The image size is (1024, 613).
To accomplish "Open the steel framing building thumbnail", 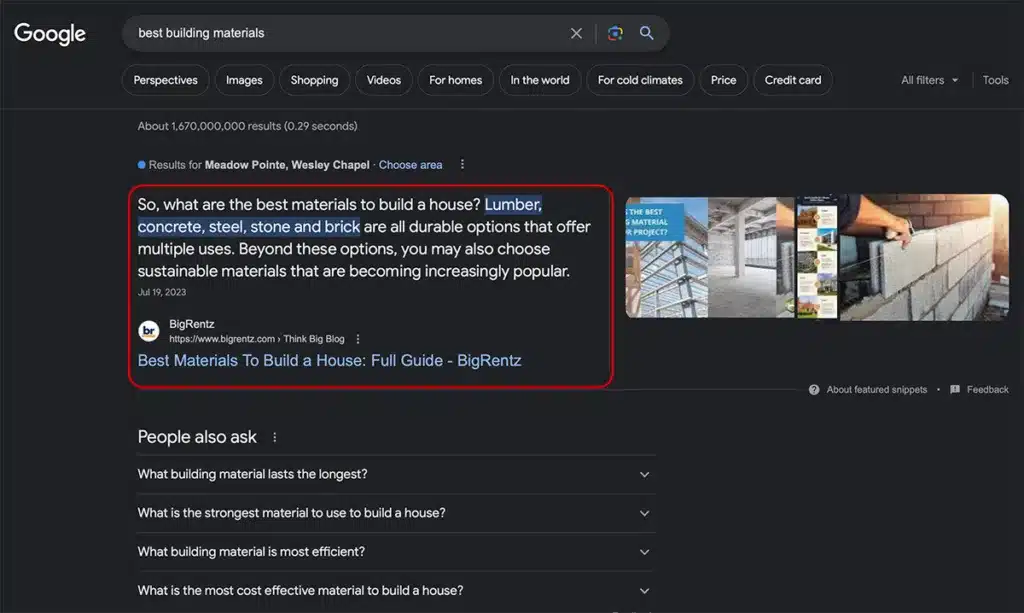I will click(666, 257).
